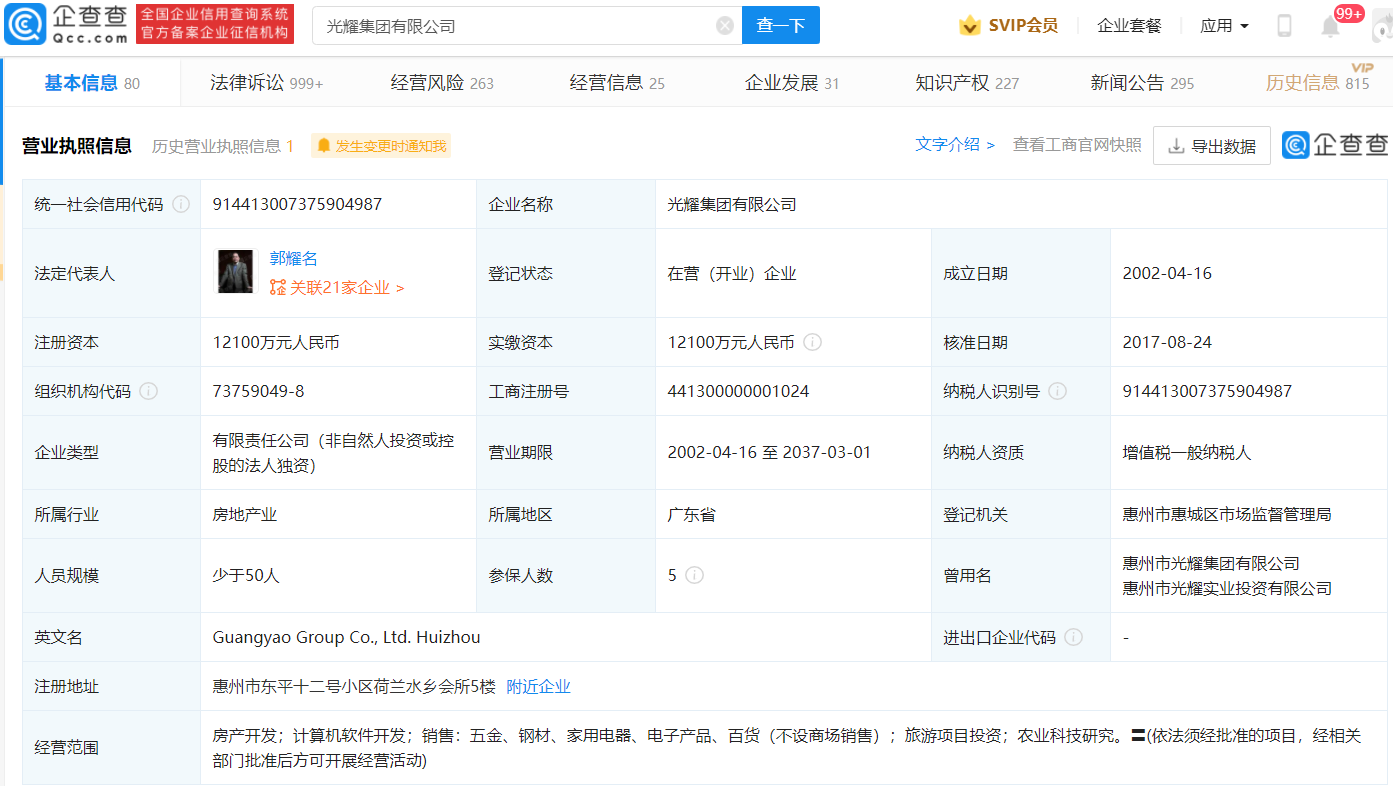Click info icon beside 统一社会信用代码
Screen dimensions: 1393x786
click(181, 204)
